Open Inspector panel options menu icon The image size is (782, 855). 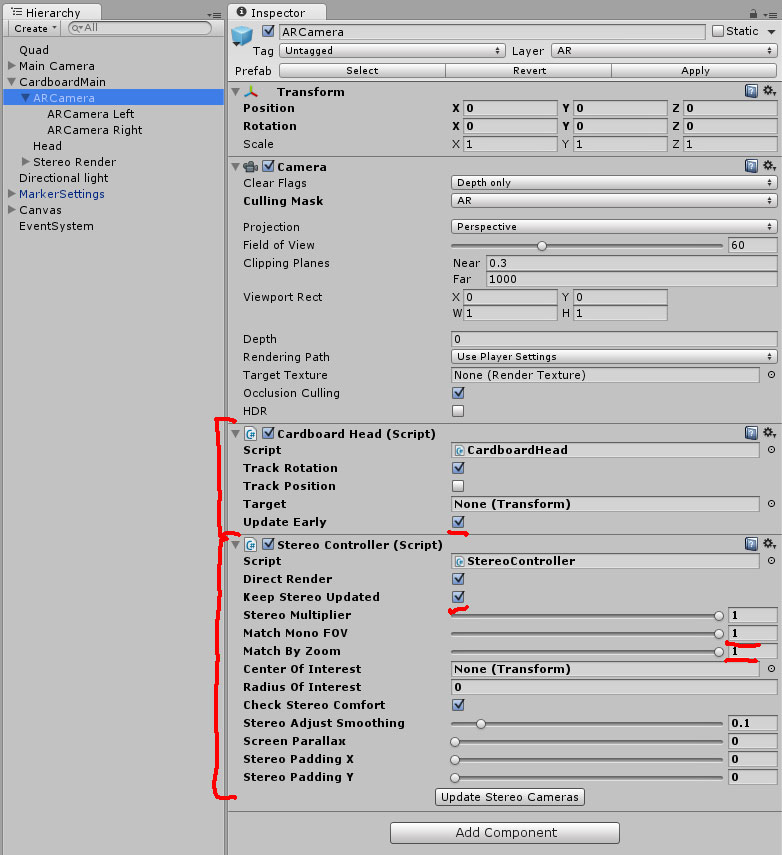(770, 15)
